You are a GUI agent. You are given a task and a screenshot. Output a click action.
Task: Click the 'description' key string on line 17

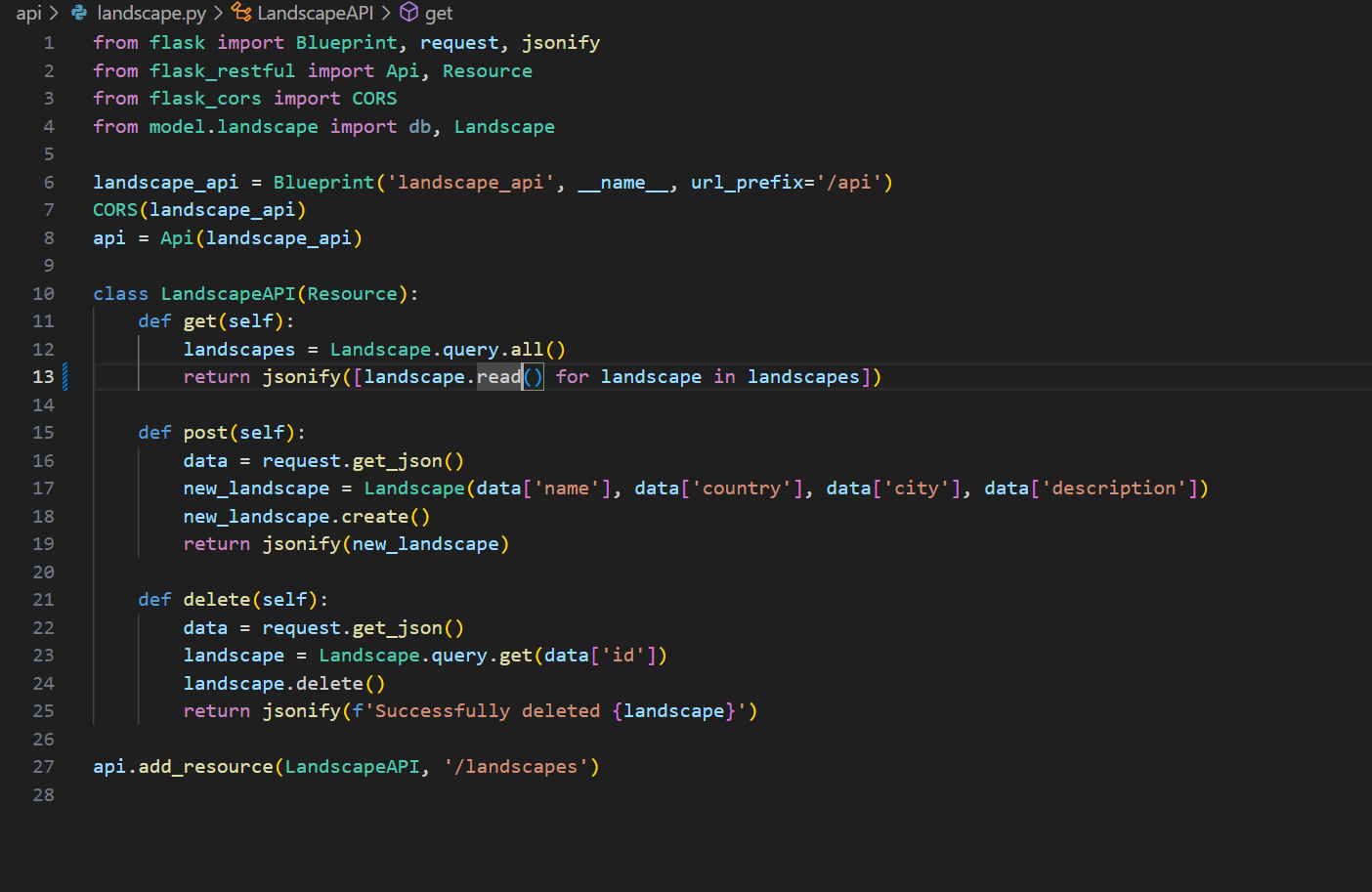coord(1114,488)
